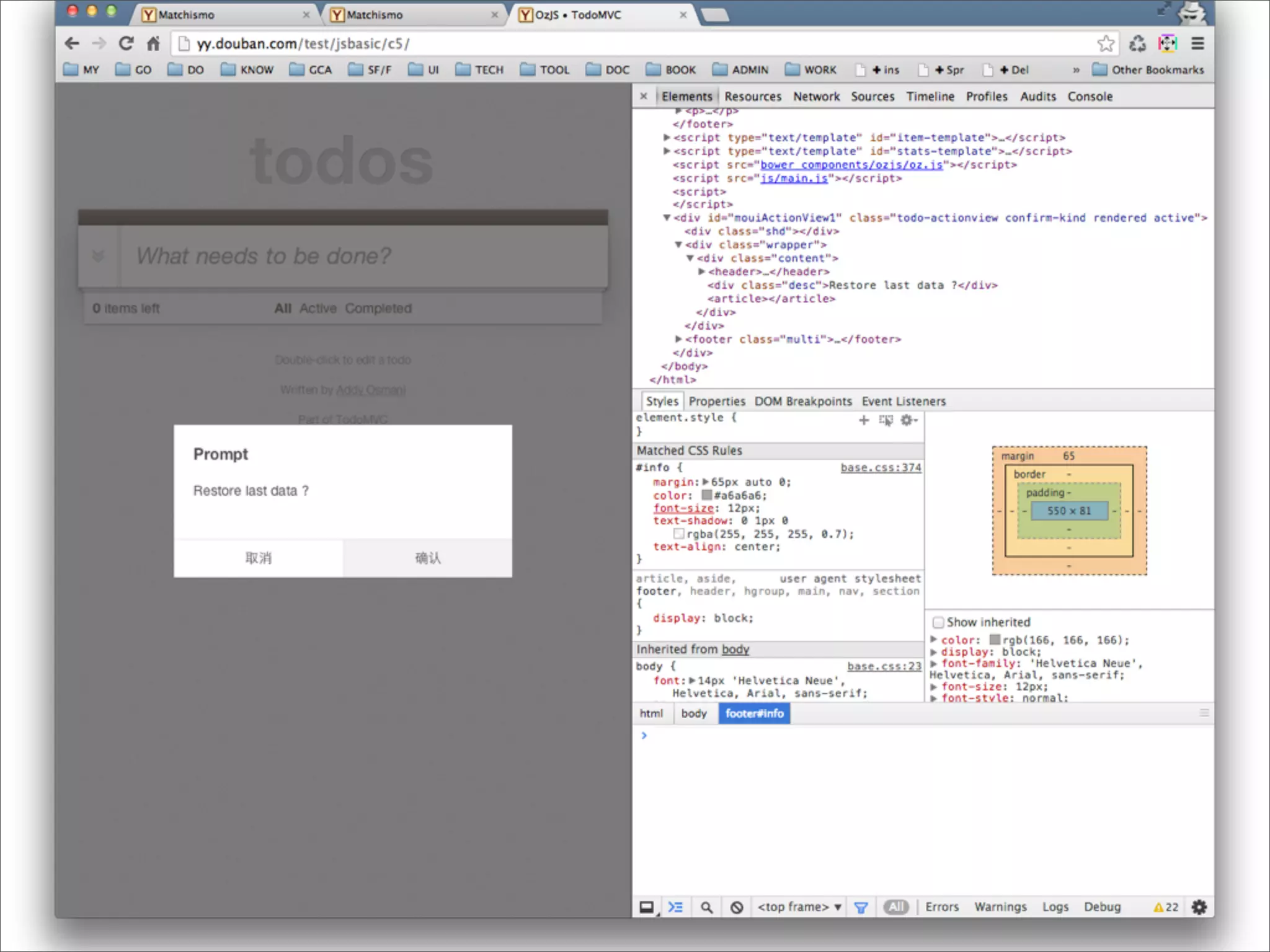Toggle all todos with the chevron icon
Image resolution: width=1270 pixels, height=952 pixels.
point(98,255)
